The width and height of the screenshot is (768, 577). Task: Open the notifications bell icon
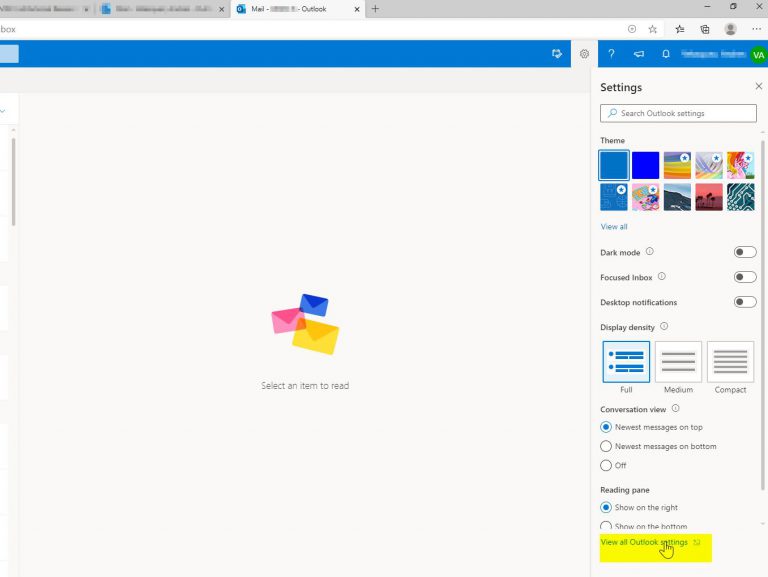click(x=666, y=54)
